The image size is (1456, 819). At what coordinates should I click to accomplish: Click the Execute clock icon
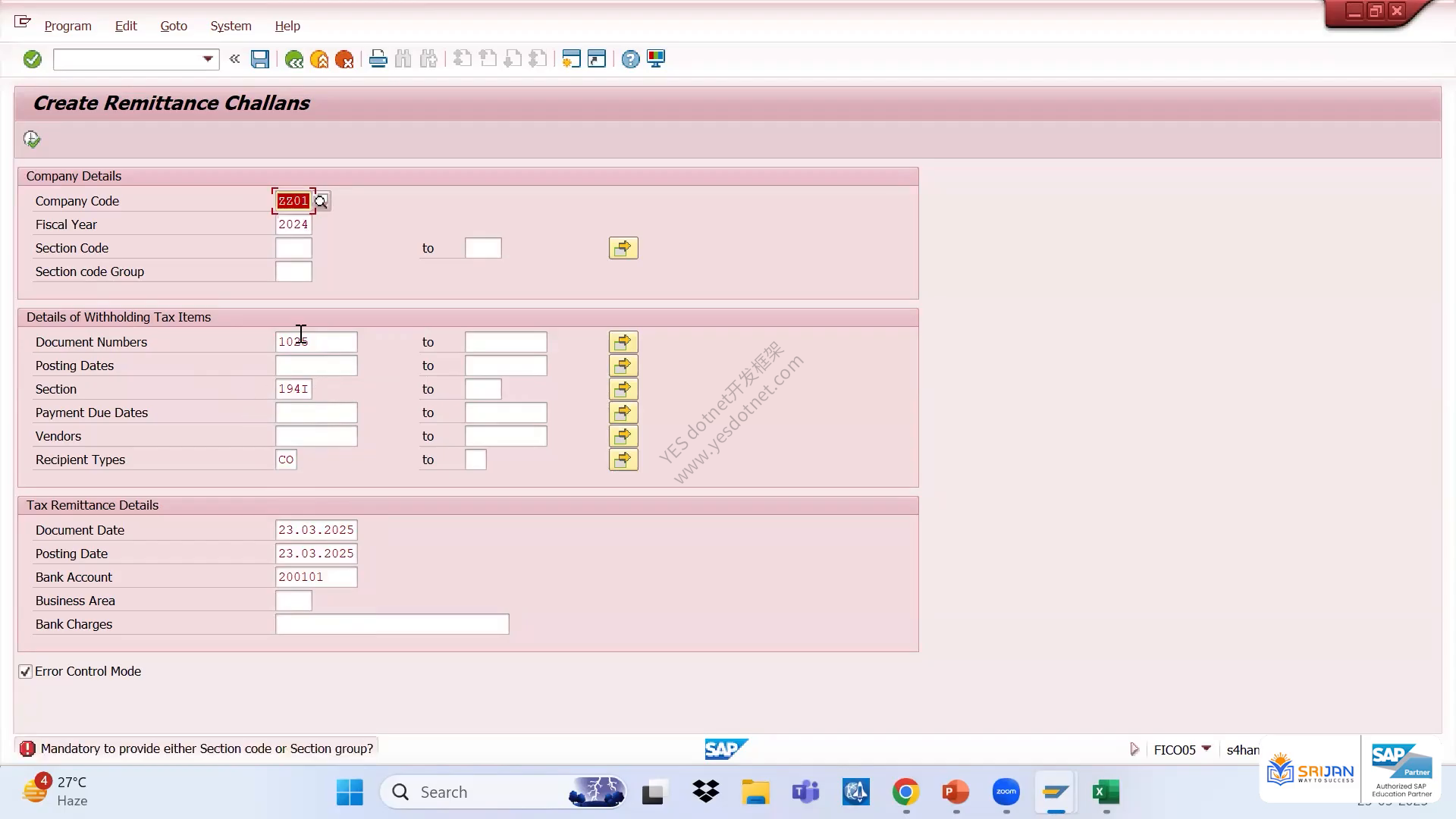[x=32, y=140]
